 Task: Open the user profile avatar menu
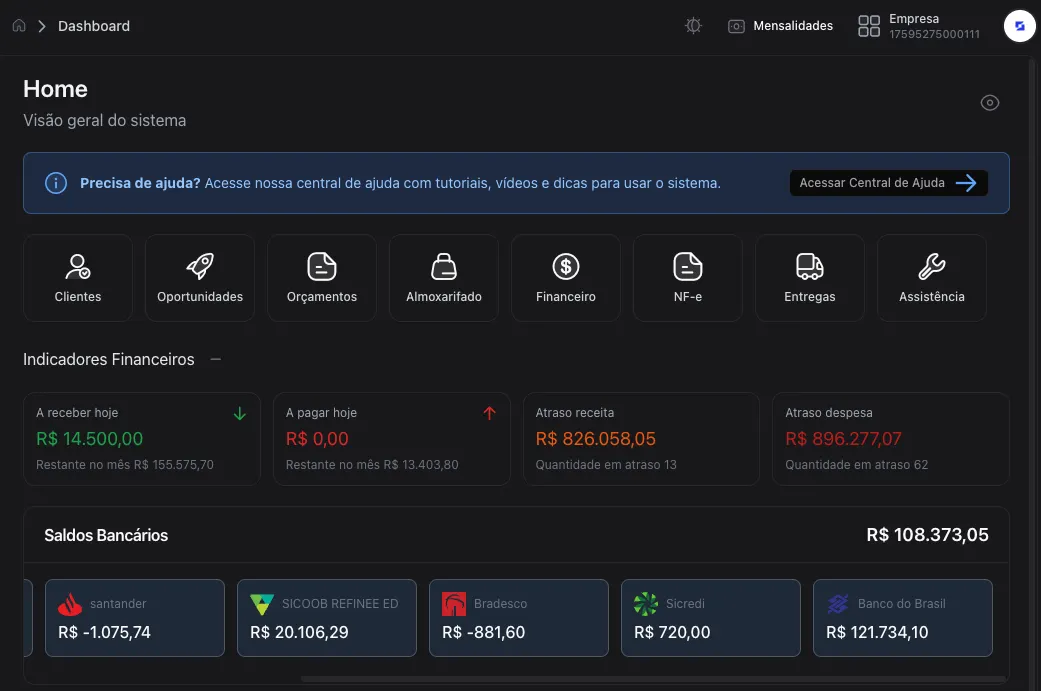[x=1019, y=26]
